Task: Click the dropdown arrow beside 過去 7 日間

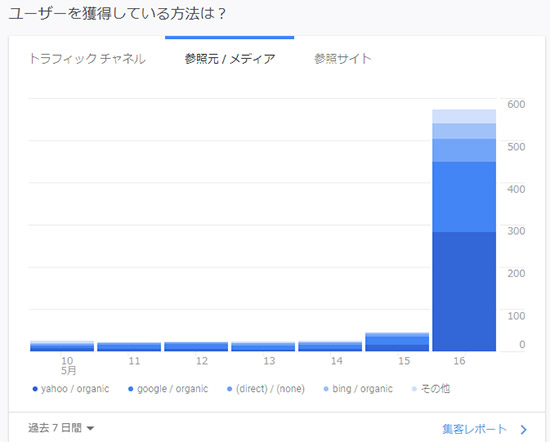Action: pos(90,428)
